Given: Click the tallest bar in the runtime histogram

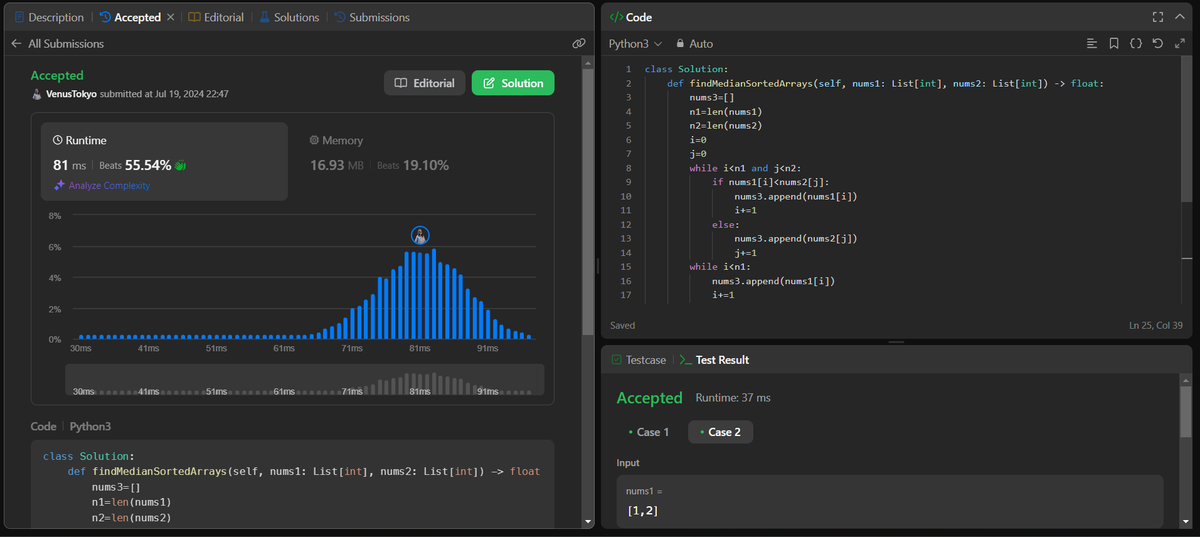Looking at the screenshot, I should 434,294.
